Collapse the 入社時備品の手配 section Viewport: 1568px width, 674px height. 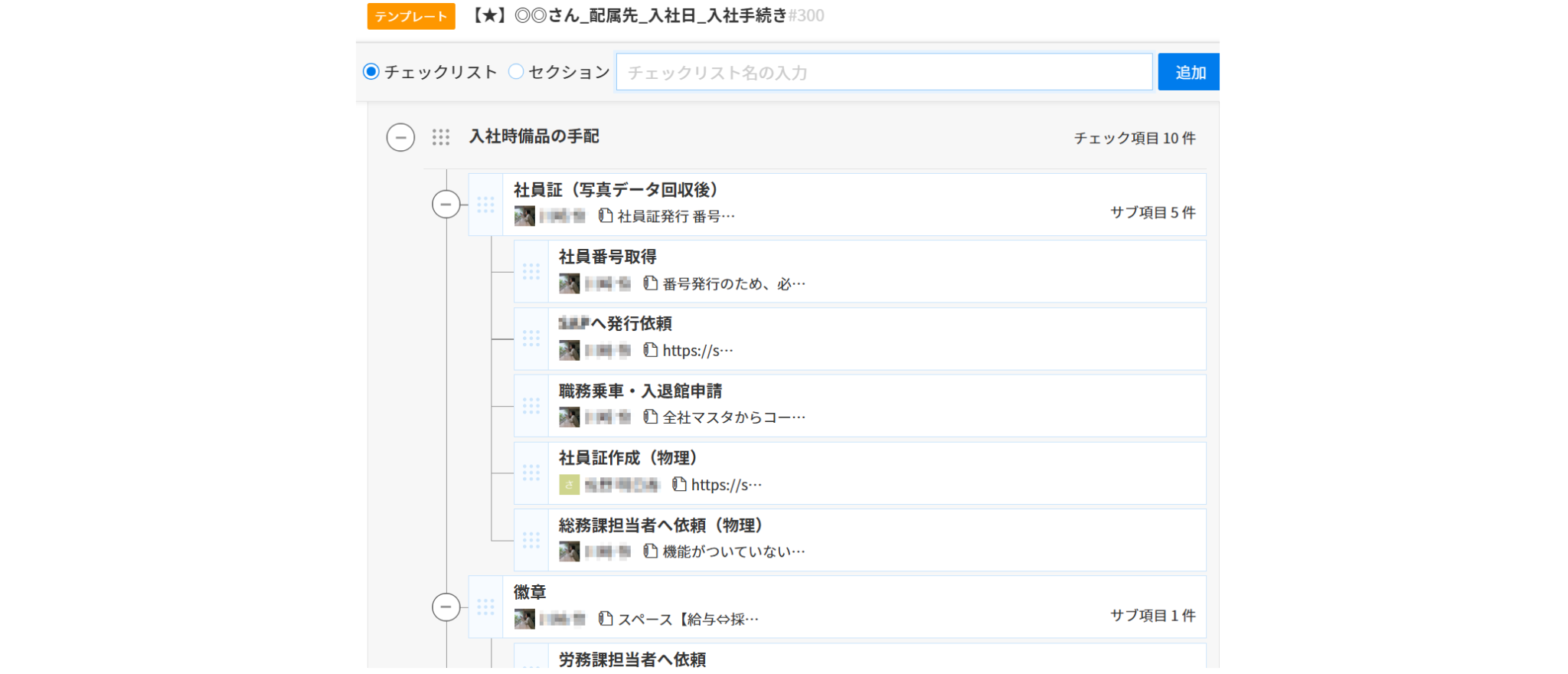[400, 138]
